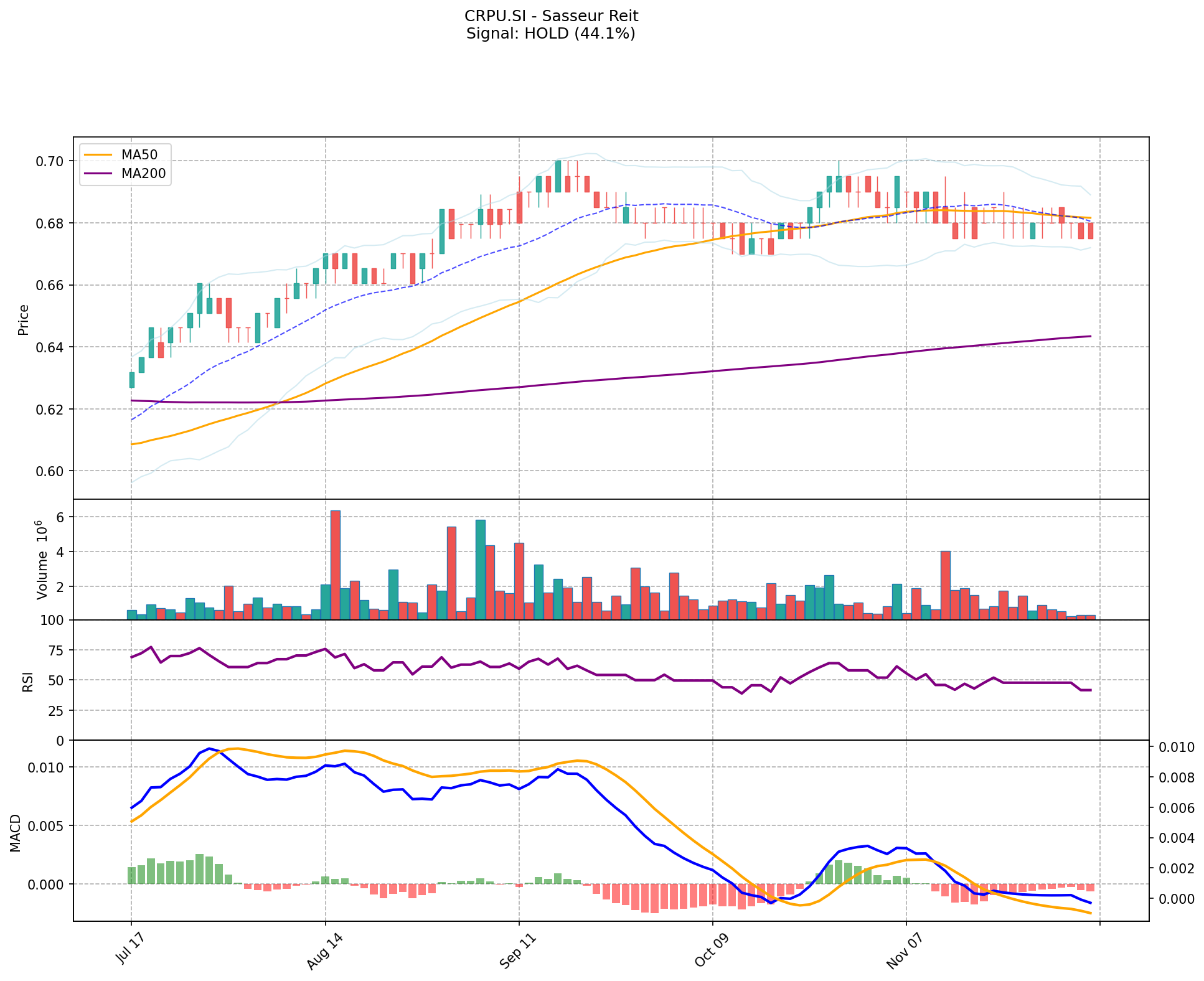Click the chart title CRPU.SI - Sasseur Reit
Screen dimensions: 1204x981
pos(551,16)
